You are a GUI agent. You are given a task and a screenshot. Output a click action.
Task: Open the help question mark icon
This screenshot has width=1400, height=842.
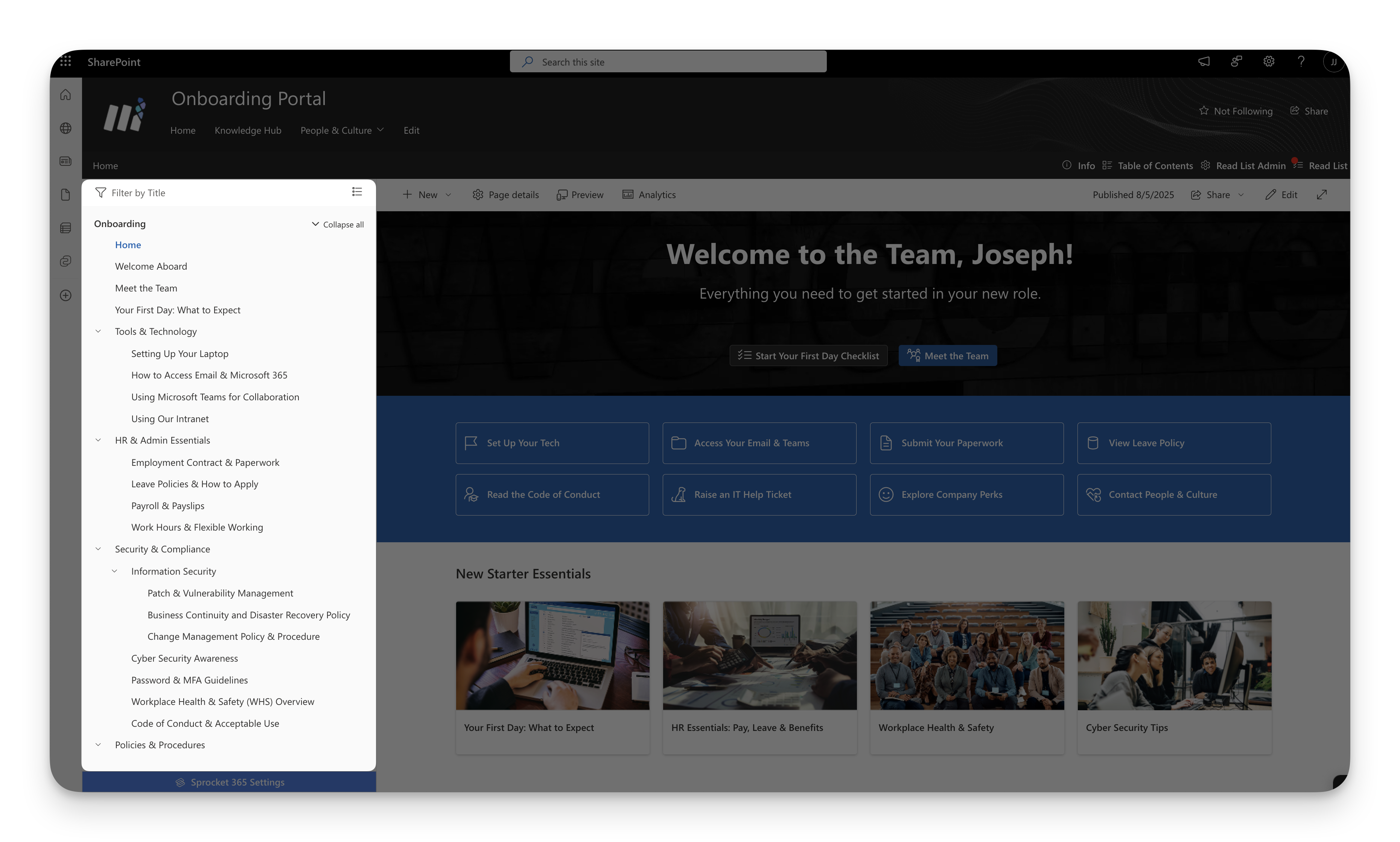(x=1301, y=61)
